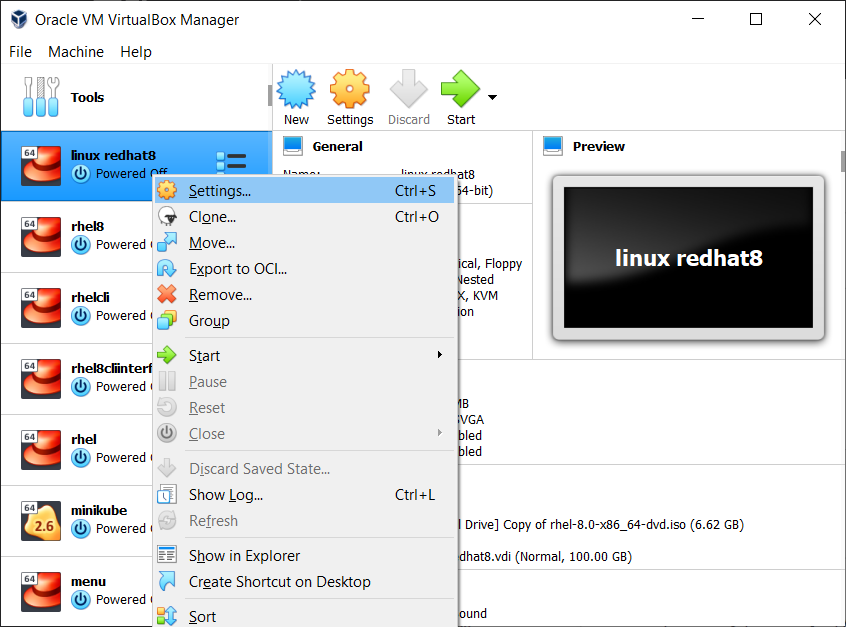This screenshot has width=846, height=627.
Task: Choose Remove... in the context menu
Action: 304,295
